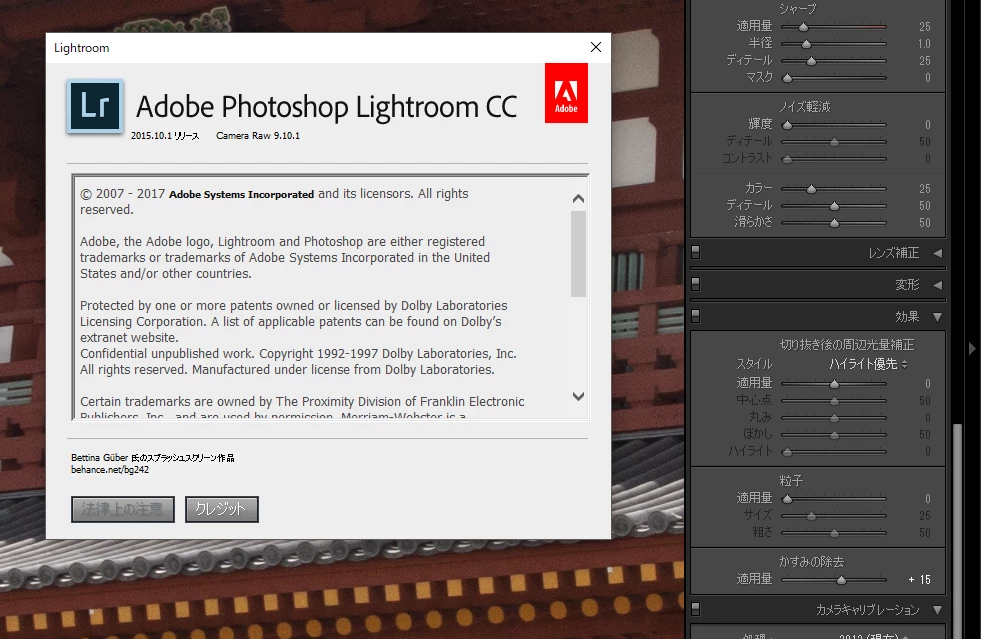Click the scroll down arrow in the license text
Screen dimensions: 981x639
click(579, 396)
